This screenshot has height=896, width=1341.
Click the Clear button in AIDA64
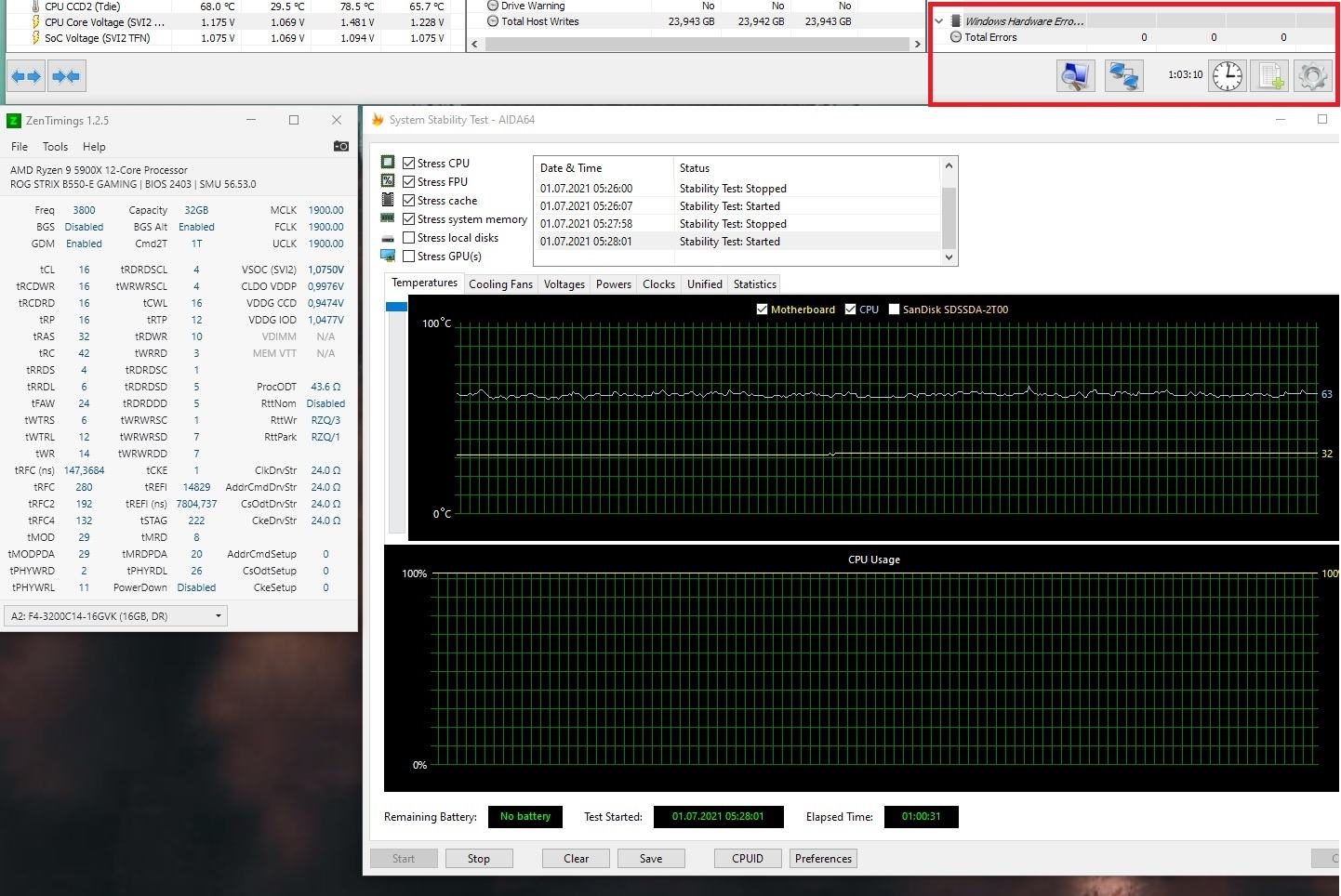pyautogui.click(x=576, y=859)
